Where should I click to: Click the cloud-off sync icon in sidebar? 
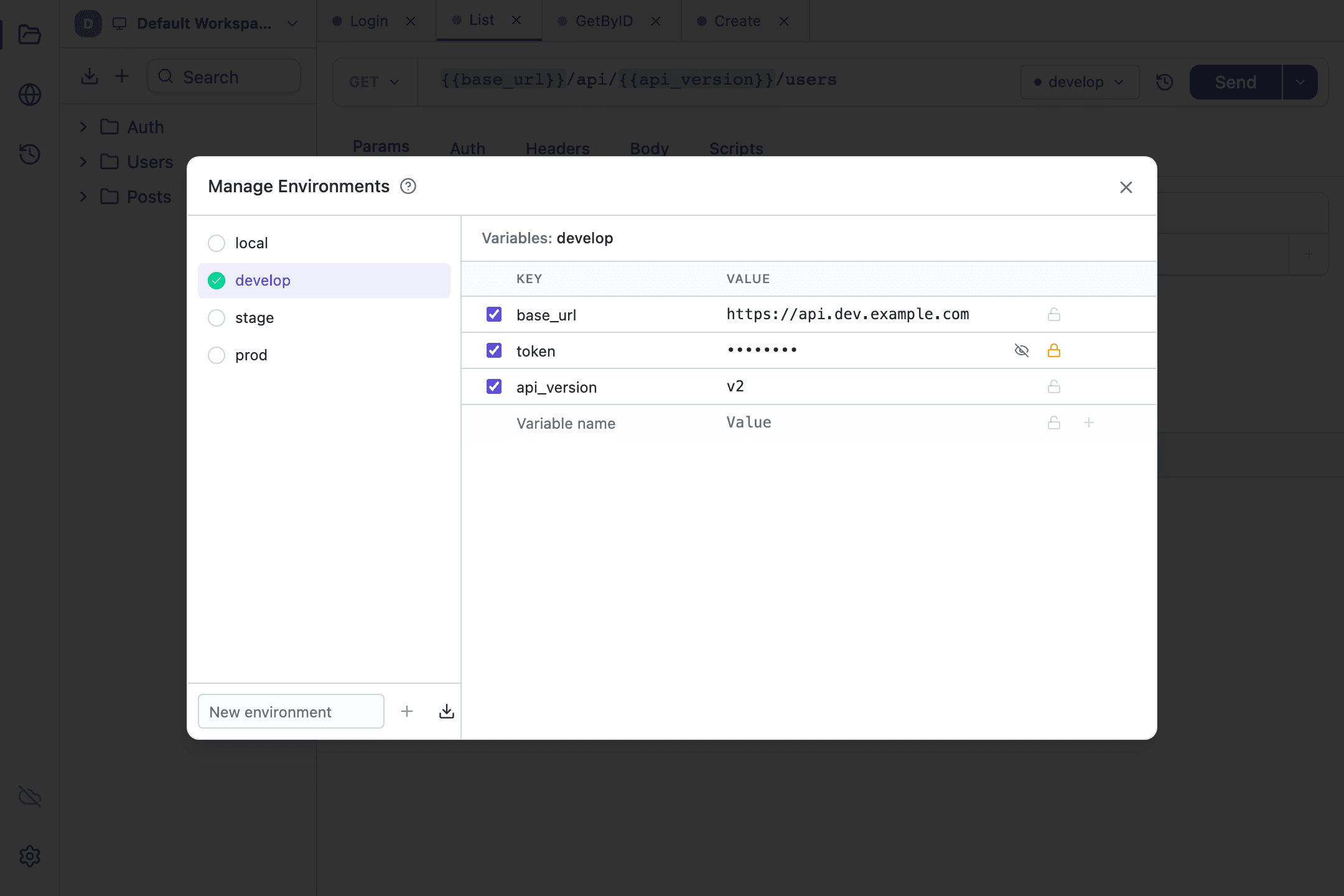point(29,796)
